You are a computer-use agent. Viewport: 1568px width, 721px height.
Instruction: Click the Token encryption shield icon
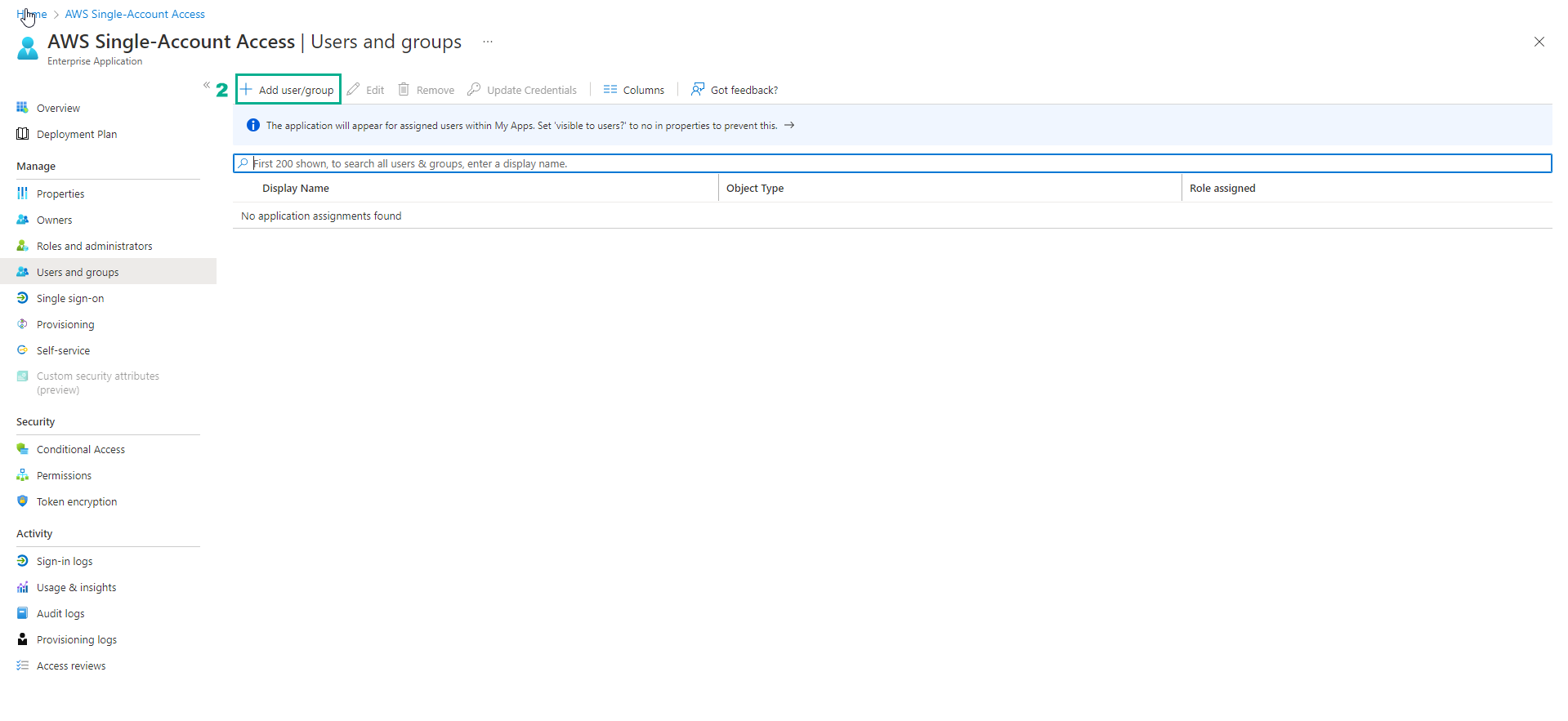pyautogui.click(x=22, y=501)
